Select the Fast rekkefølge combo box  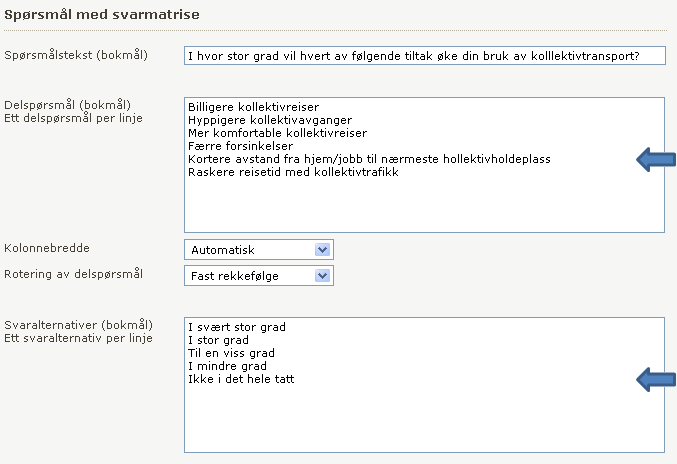click(259, 276)
